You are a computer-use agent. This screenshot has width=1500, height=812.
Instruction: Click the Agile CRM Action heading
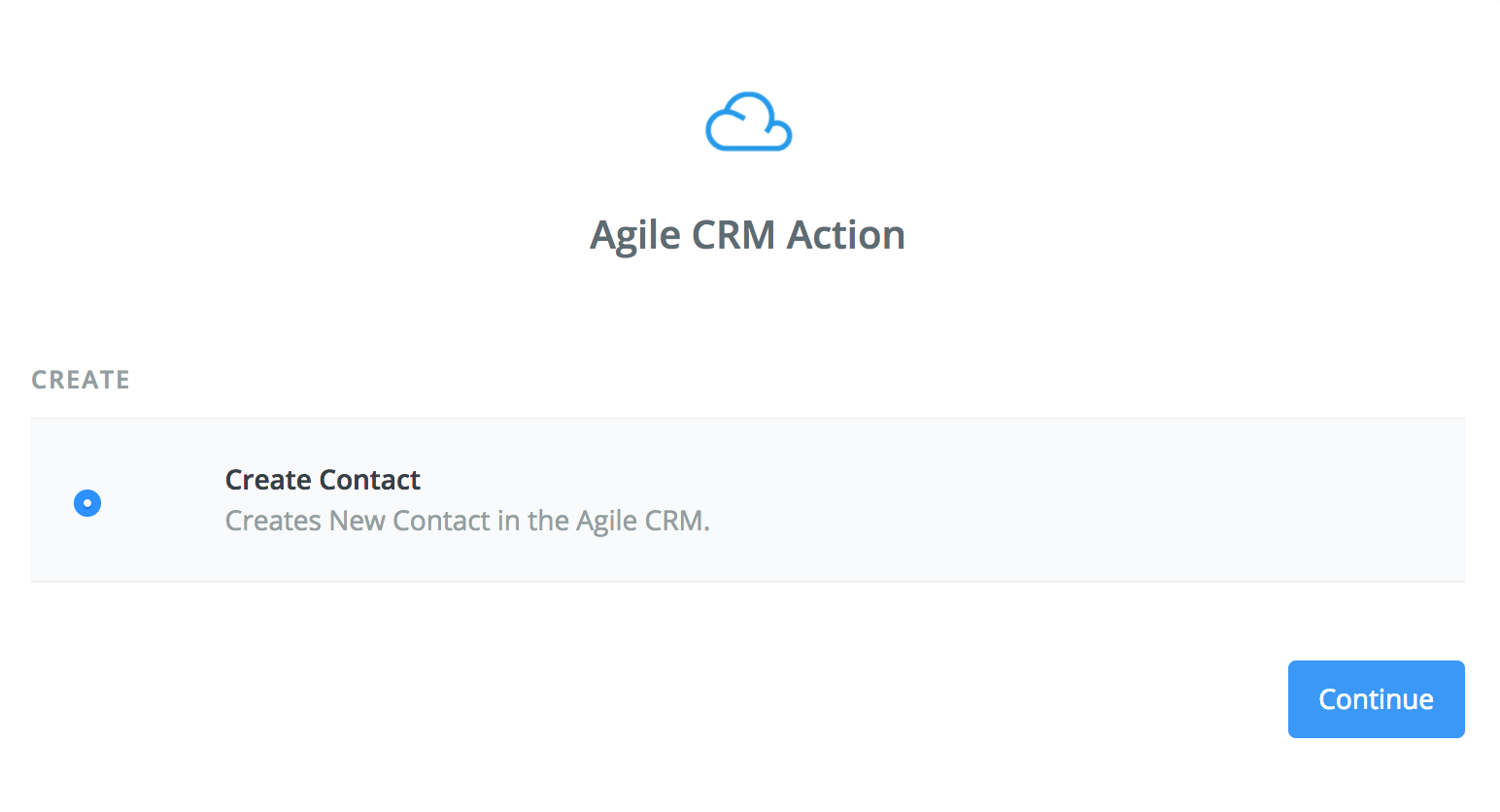pyautogui.click(x=748, y=235)
